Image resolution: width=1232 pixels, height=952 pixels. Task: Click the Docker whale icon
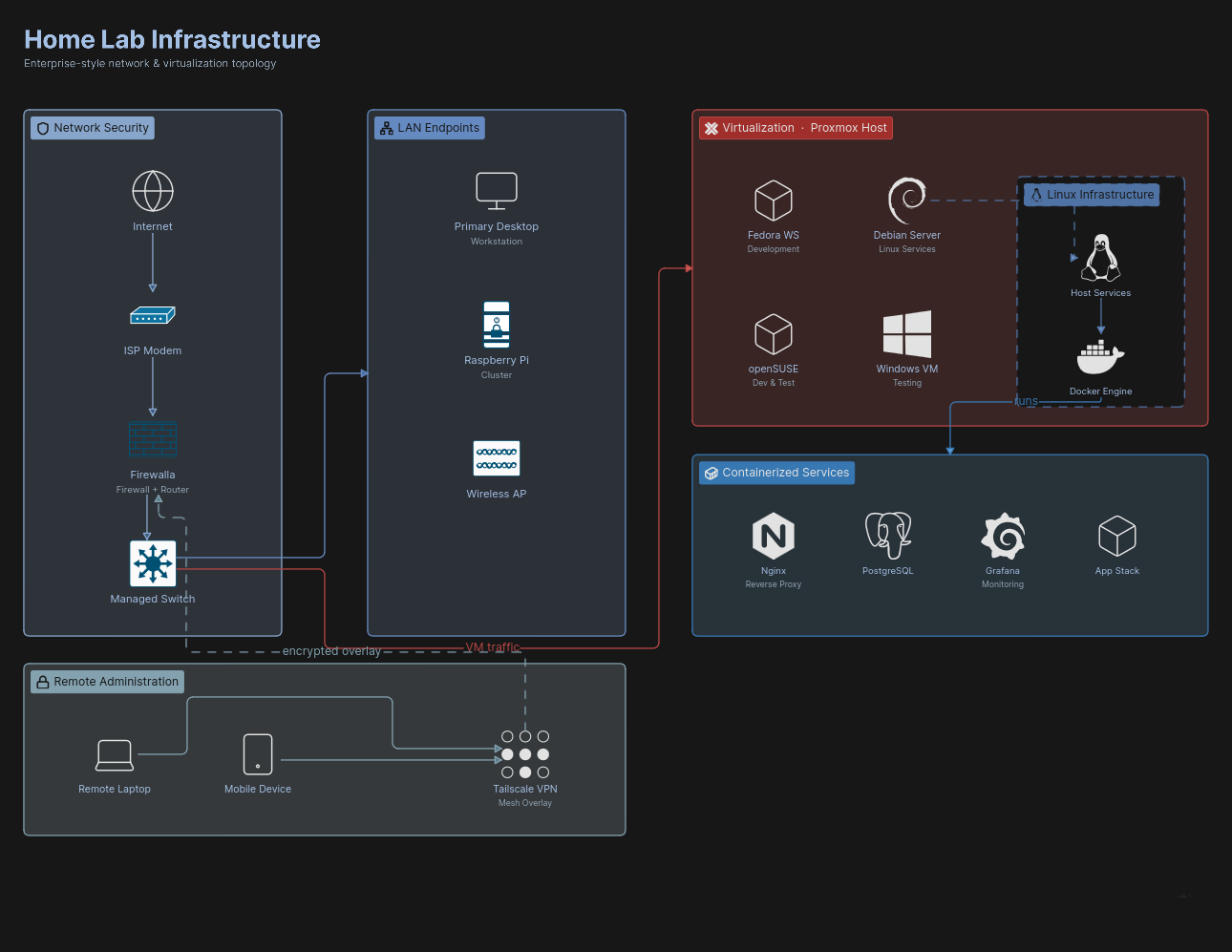pos(1101,357)
